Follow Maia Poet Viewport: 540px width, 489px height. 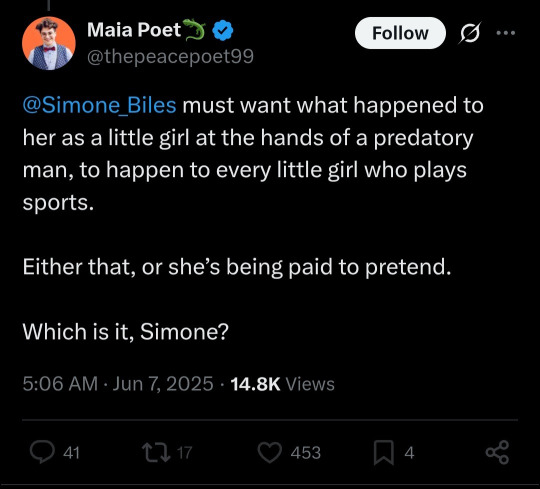pyautogui.click(x=400, y=33)
